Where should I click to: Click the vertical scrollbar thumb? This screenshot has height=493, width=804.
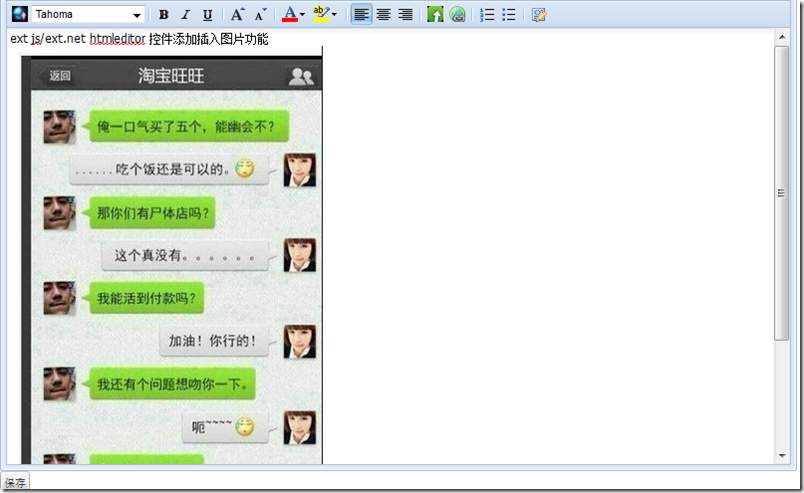click(781, 193)
